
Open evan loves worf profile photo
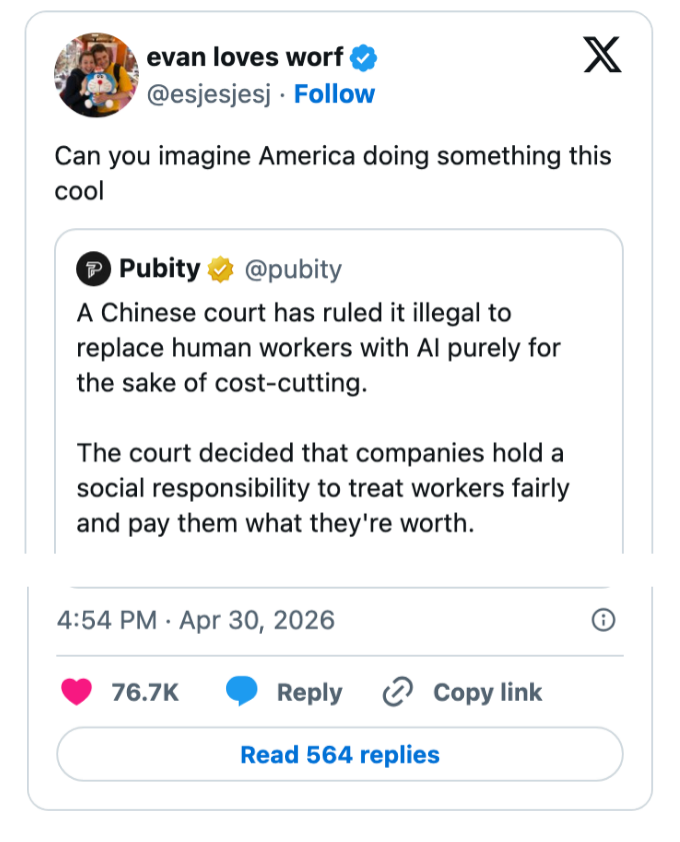97,75
